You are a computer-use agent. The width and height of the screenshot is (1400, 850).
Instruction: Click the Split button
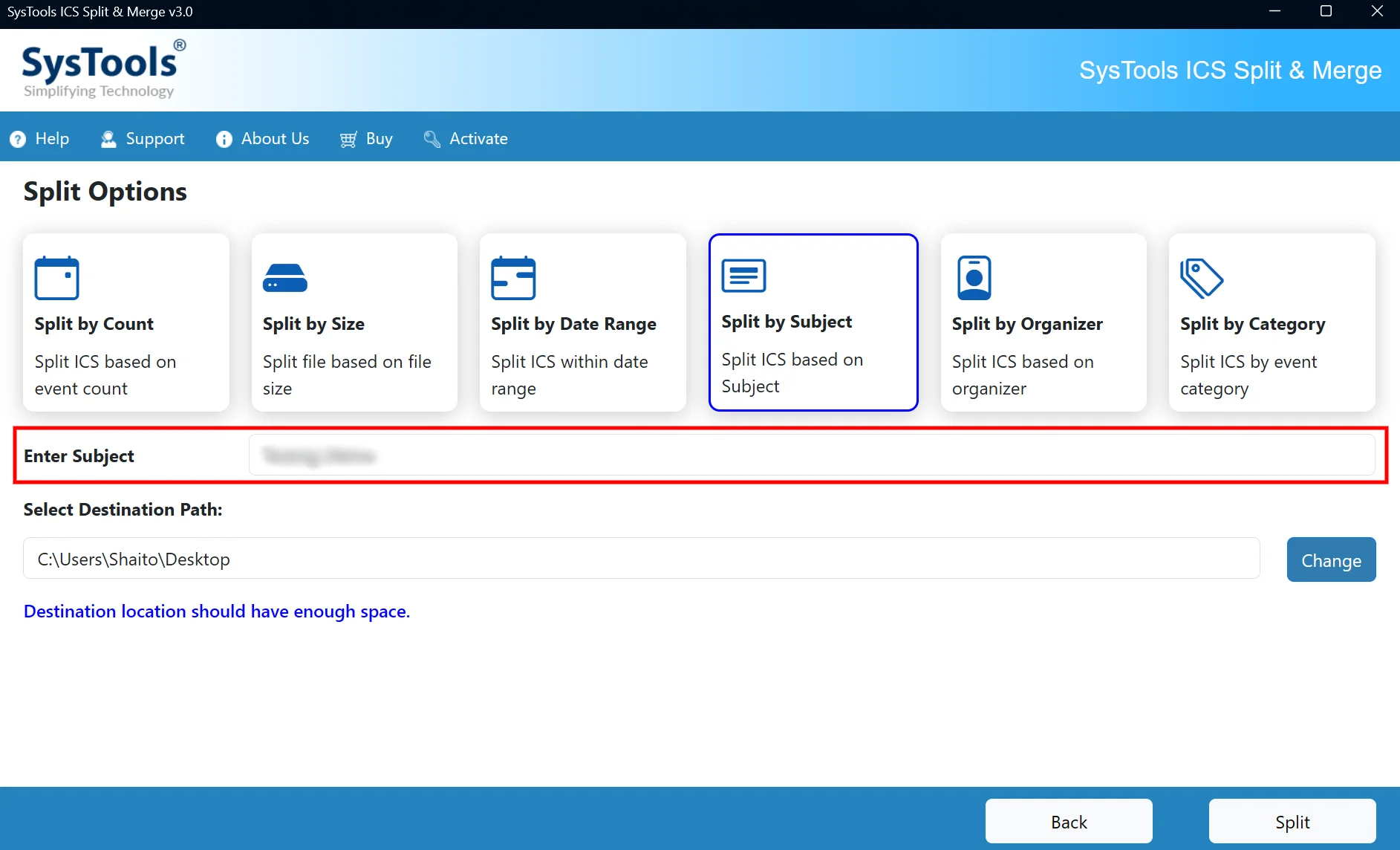(x=1292, y=822)
